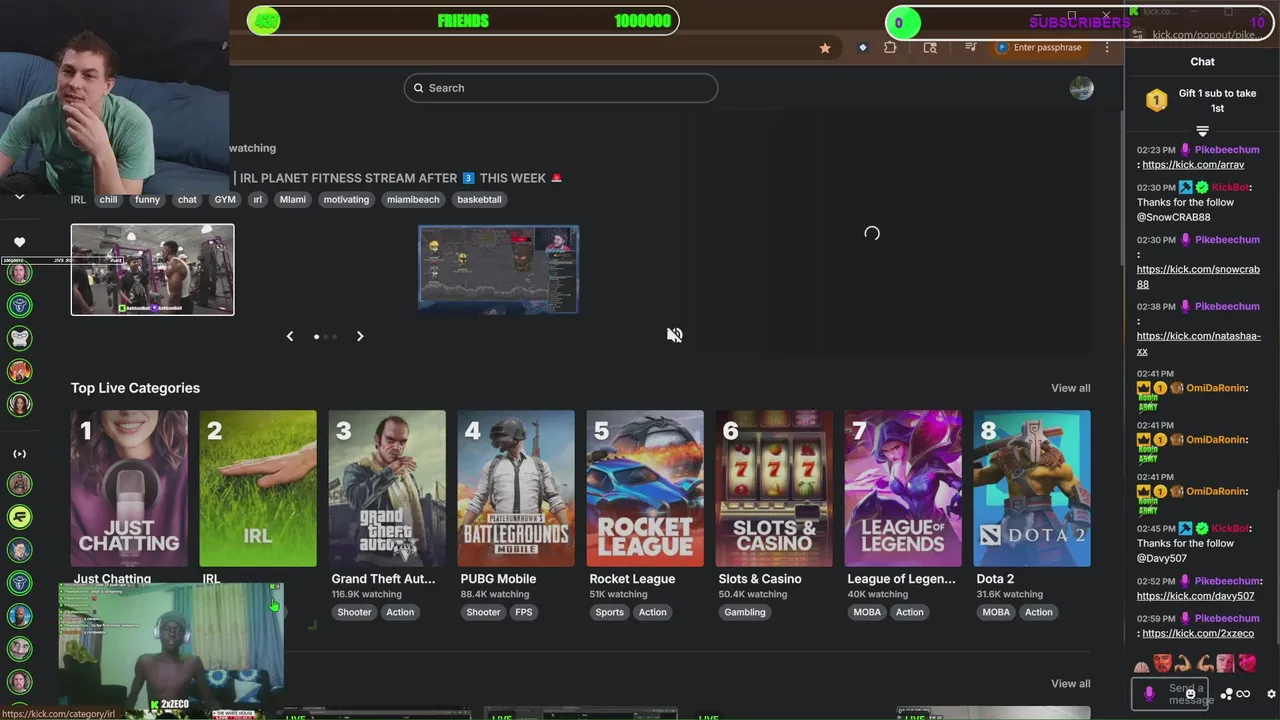Click the Send a message chat input
The height and width of the screenshot is (720, 1280).
pos(1172,694)
